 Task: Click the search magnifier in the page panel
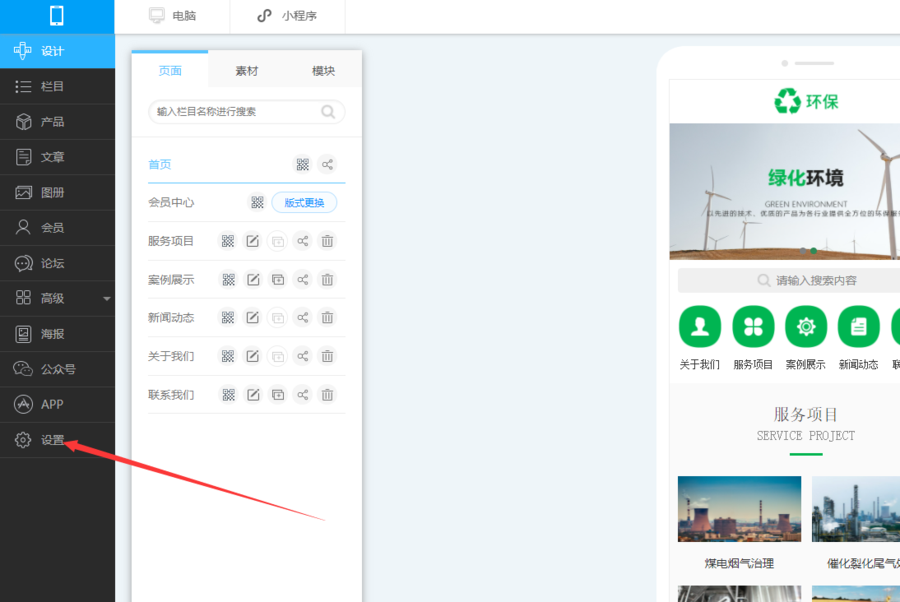328,111
